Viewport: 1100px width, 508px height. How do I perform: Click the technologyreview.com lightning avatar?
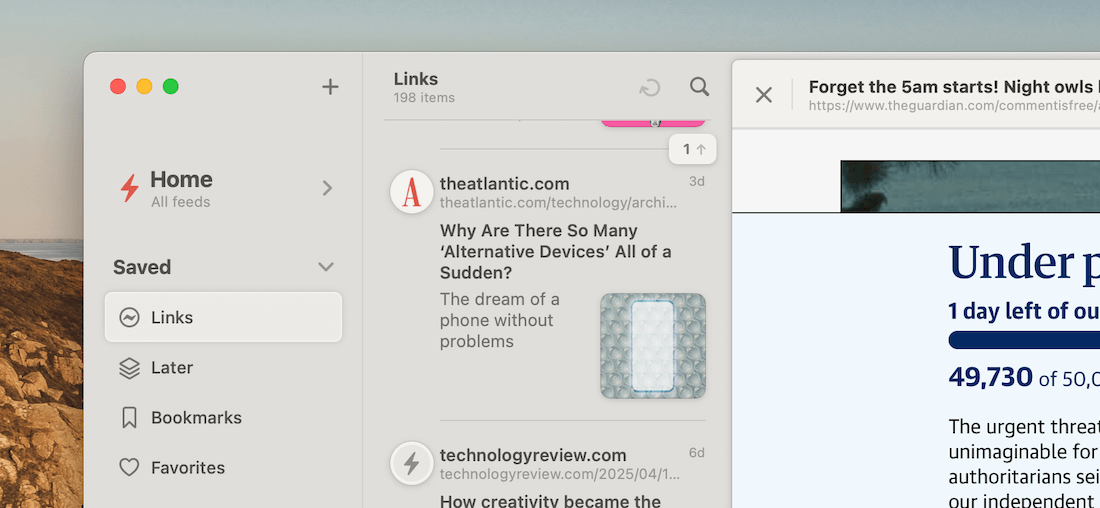pyautogui.click(x=411, y=463)
